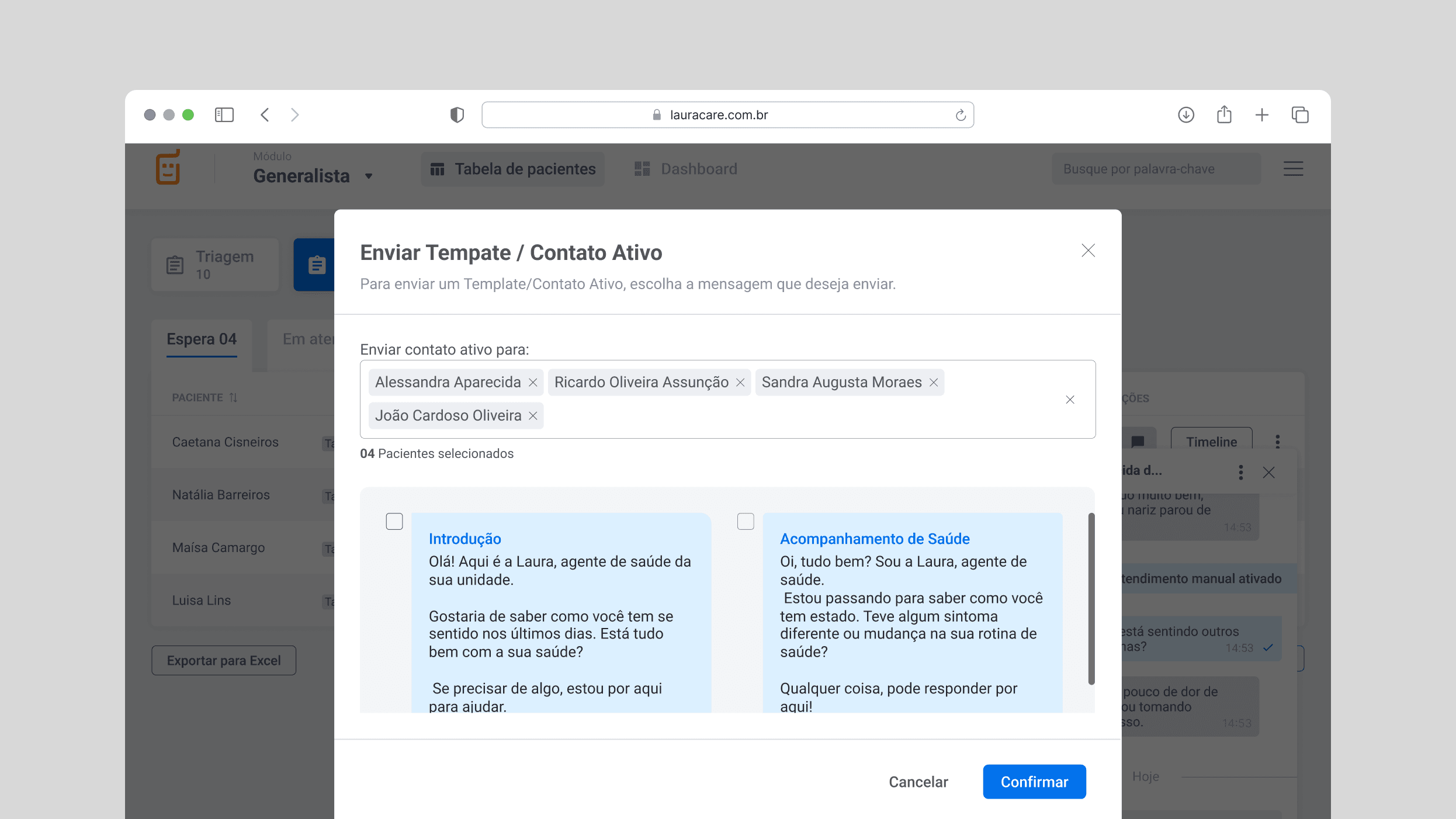Toggle the browser sidebar icon
The width and height of the screenshot is (1456, 819).
point(224,115)
